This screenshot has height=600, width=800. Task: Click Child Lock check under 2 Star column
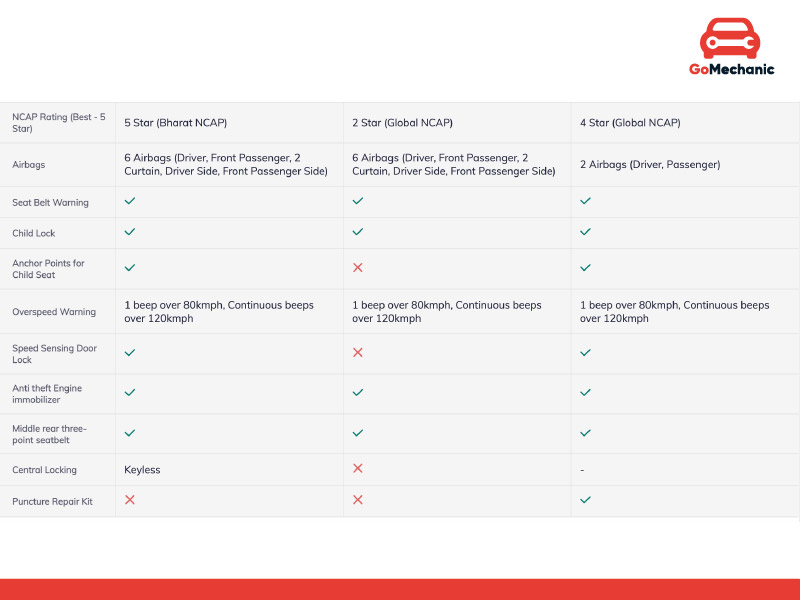coord(358,232)
